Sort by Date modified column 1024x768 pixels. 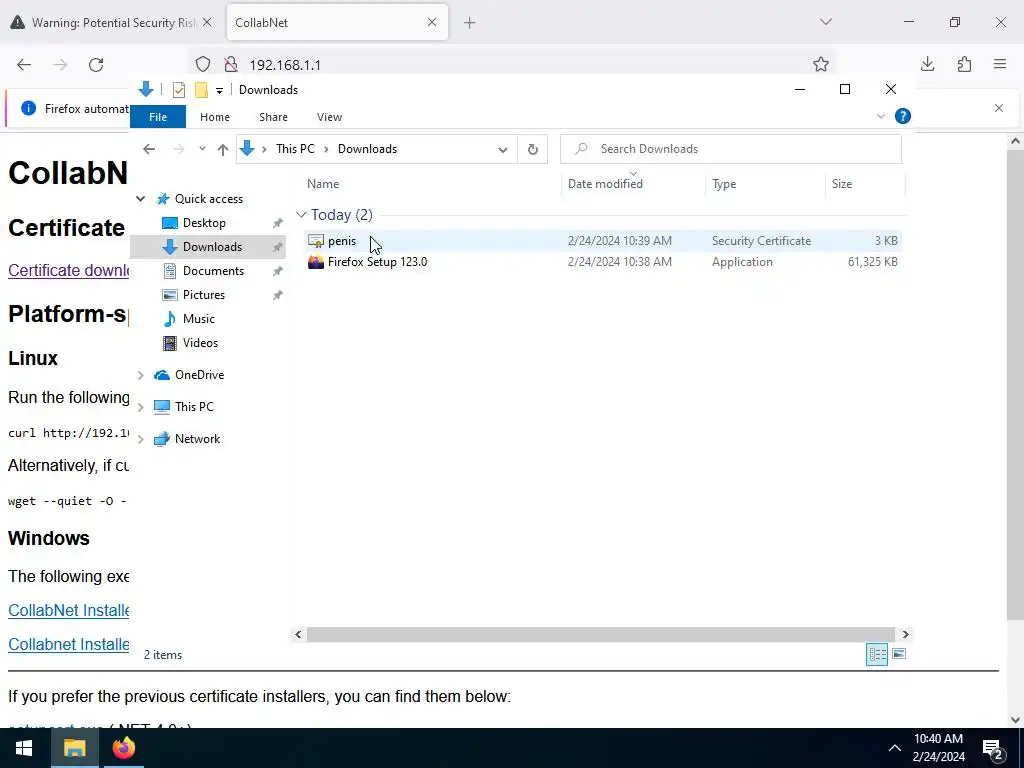(x=605, y=184)
